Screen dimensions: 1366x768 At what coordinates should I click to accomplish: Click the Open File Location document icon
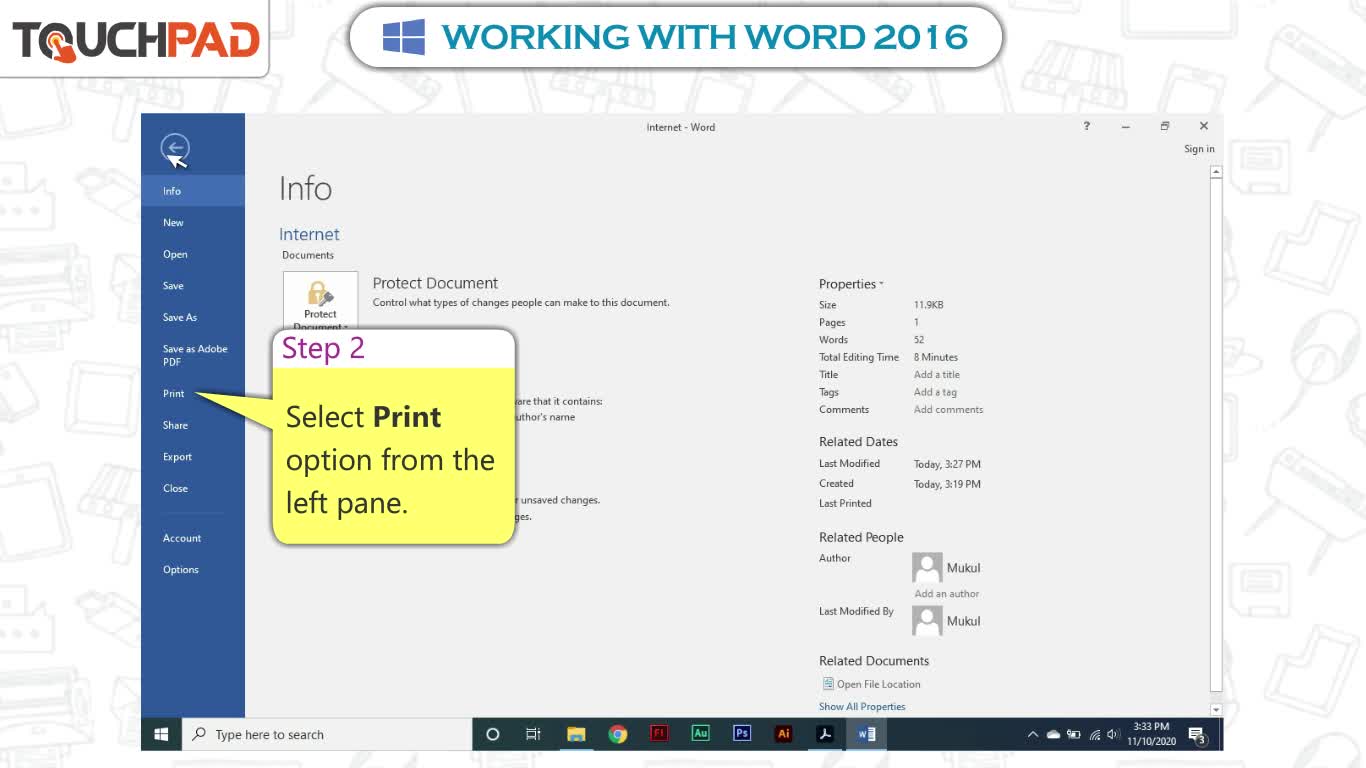(x=828, y=684)
